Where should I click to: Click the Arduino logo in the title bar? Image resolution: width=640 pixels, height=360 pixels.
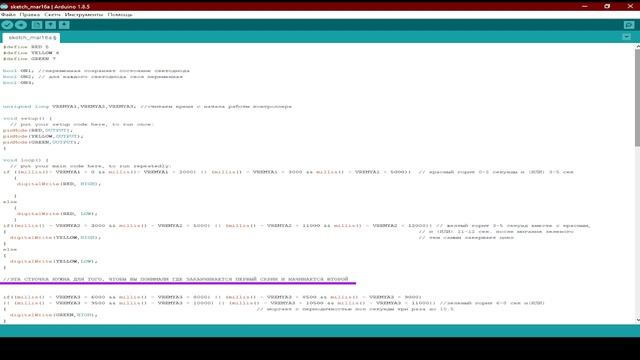4,7
